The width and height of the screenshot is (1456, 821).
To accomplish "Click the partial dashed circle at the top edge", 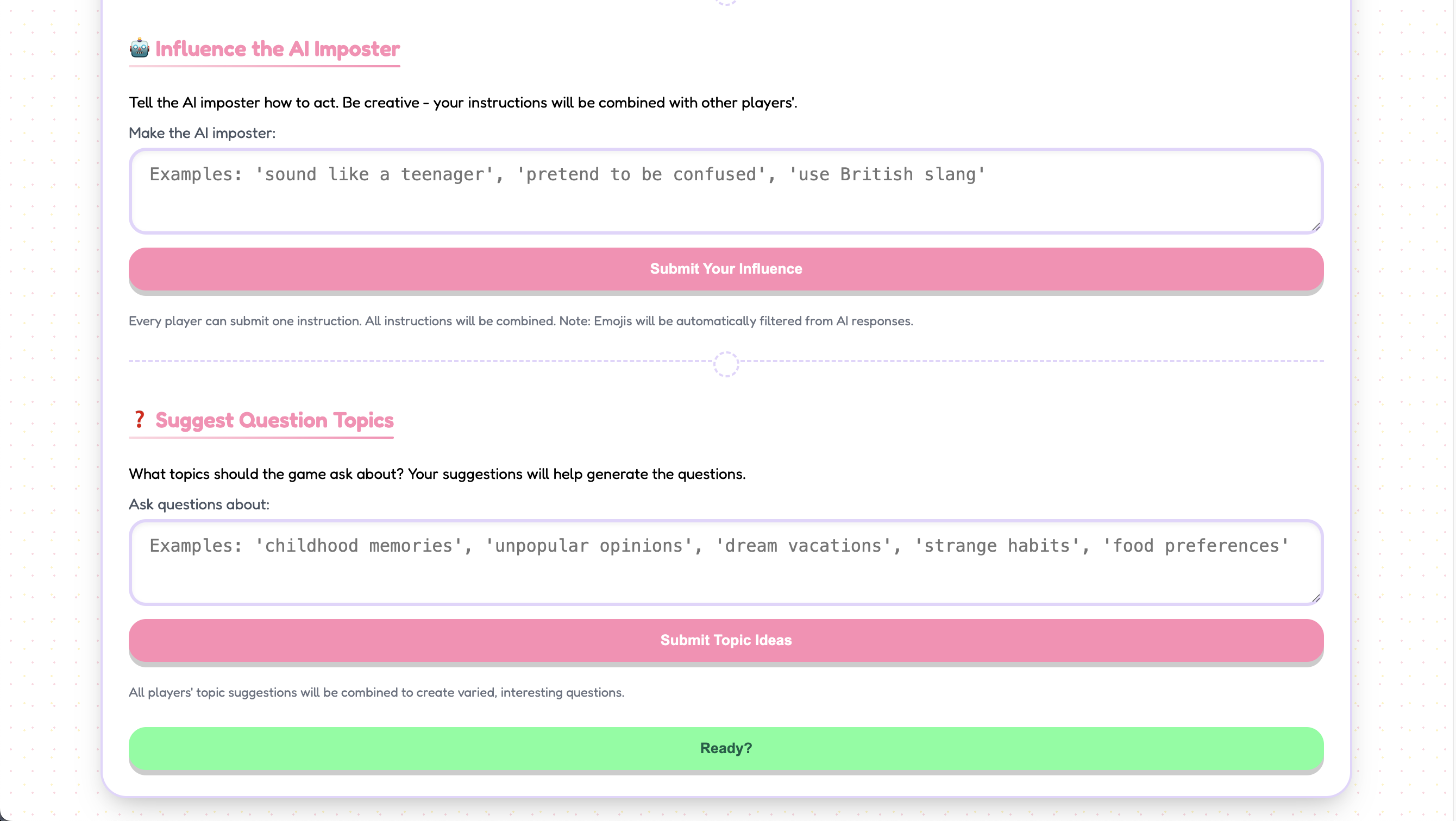I will (726, 2).
